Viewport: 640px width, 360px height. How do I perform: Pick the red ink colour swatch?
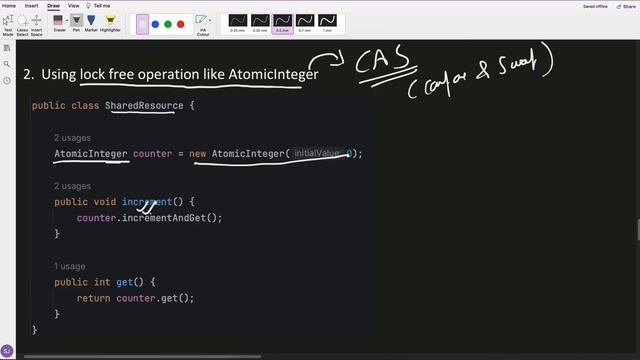click(180, 24)
